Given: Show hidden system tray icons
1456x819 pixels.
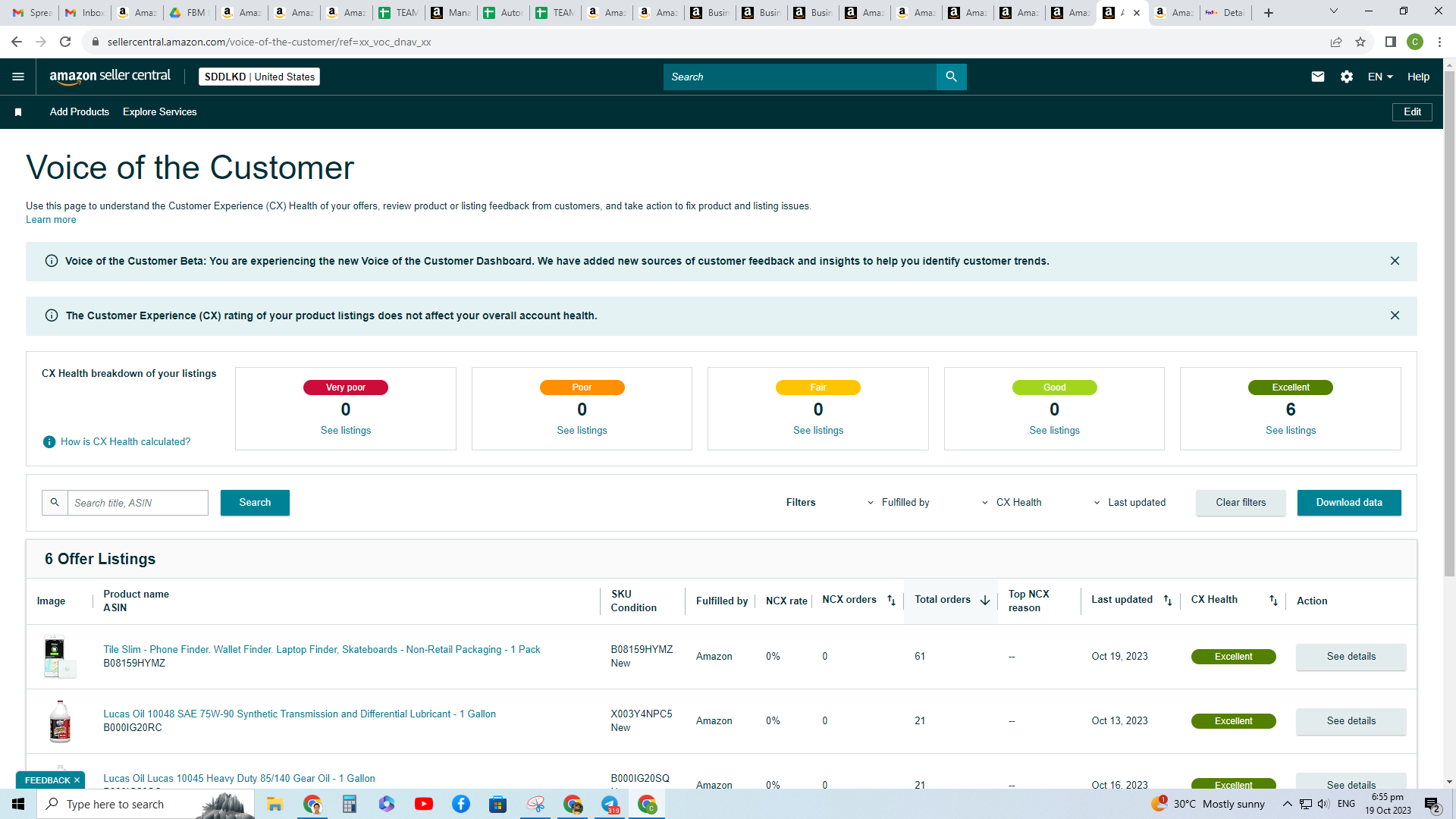Looking at the screenshot, I should click(x=1288, y=804).
